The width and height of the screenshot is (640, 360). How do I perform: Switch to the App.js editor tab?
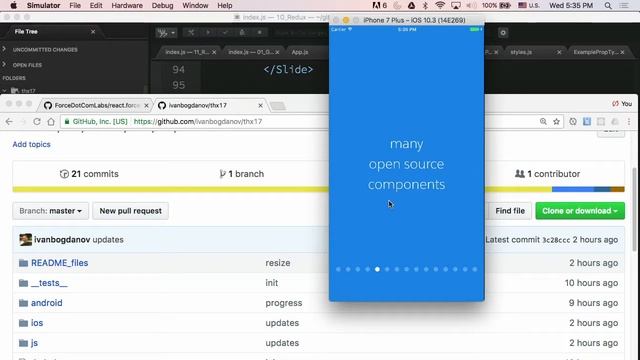point(300,52)
